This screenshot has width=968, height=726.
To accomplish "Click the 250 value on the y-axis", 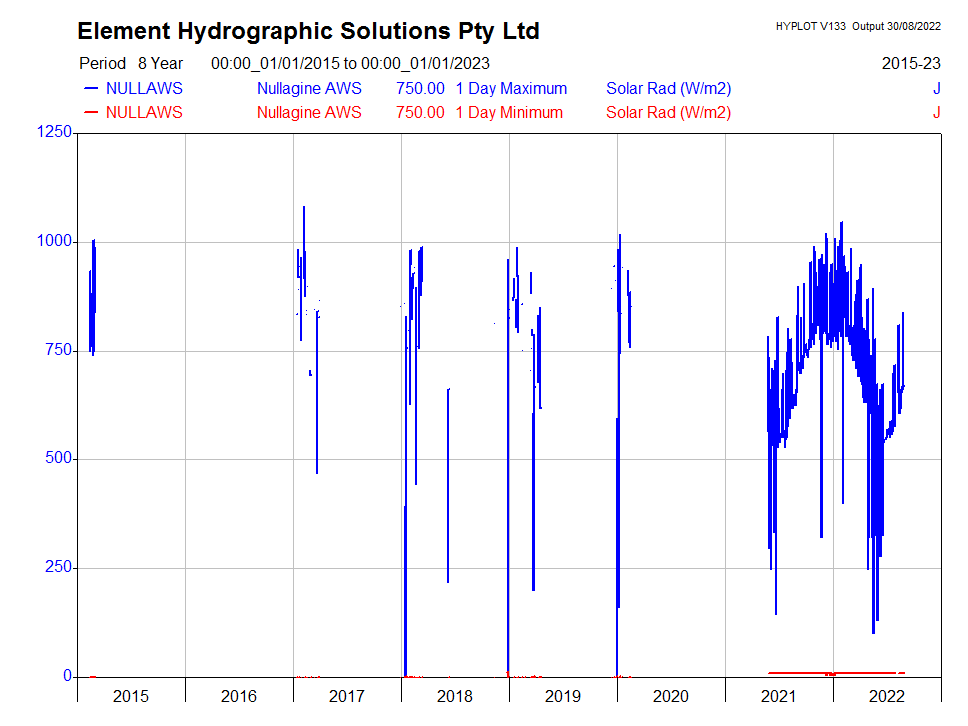I will (x=58, y=567).
